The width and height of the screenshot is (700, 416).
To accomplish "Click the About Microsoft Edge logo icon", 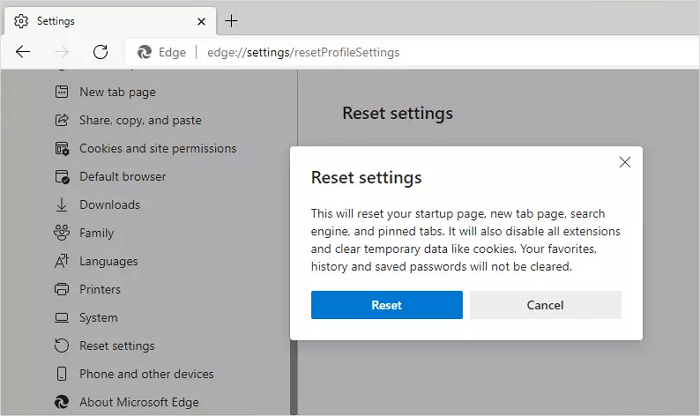I will (x=60, y=402).
